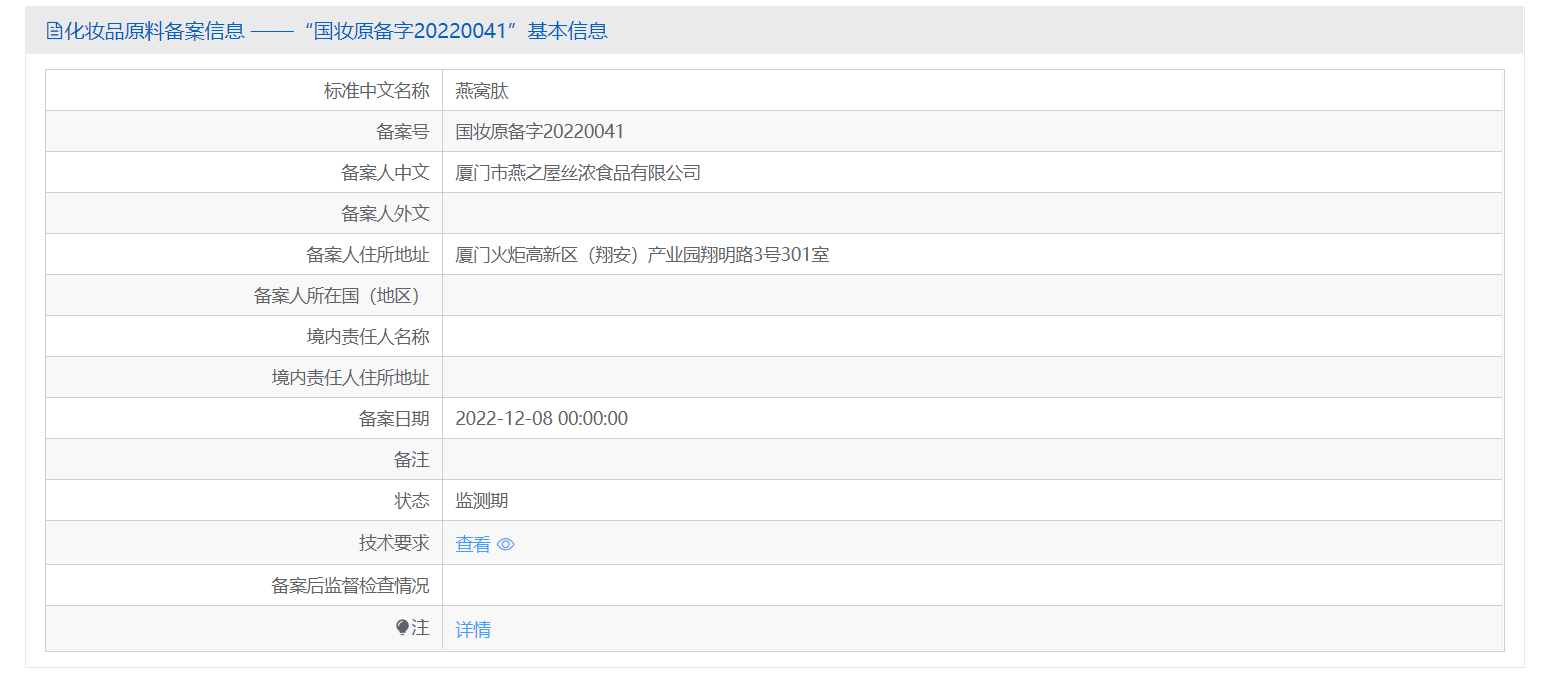The width and height of the screenshot is (1554, 685).
Task: Click the label 境内责任人名称
Action: click(x=368, y=337)
